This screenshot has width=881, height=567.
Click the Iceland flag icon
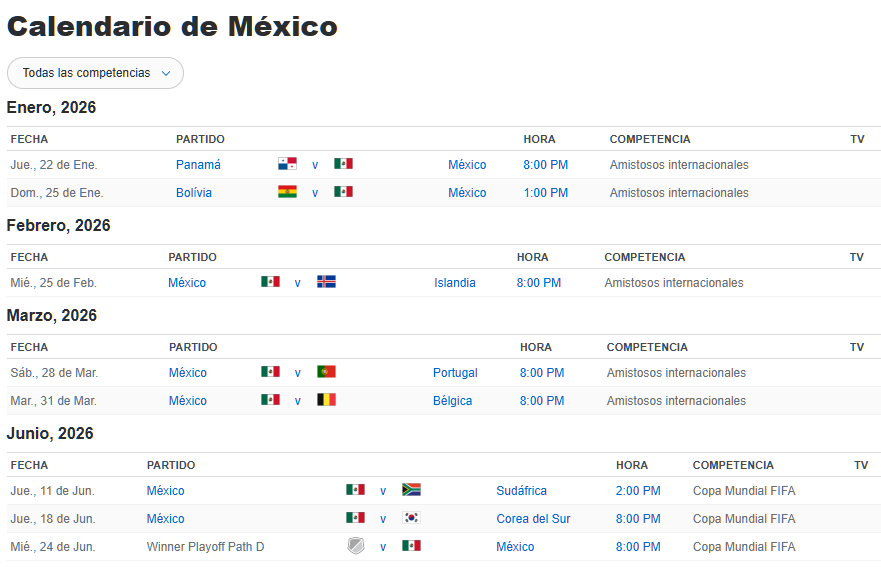(x=326, y=282)
